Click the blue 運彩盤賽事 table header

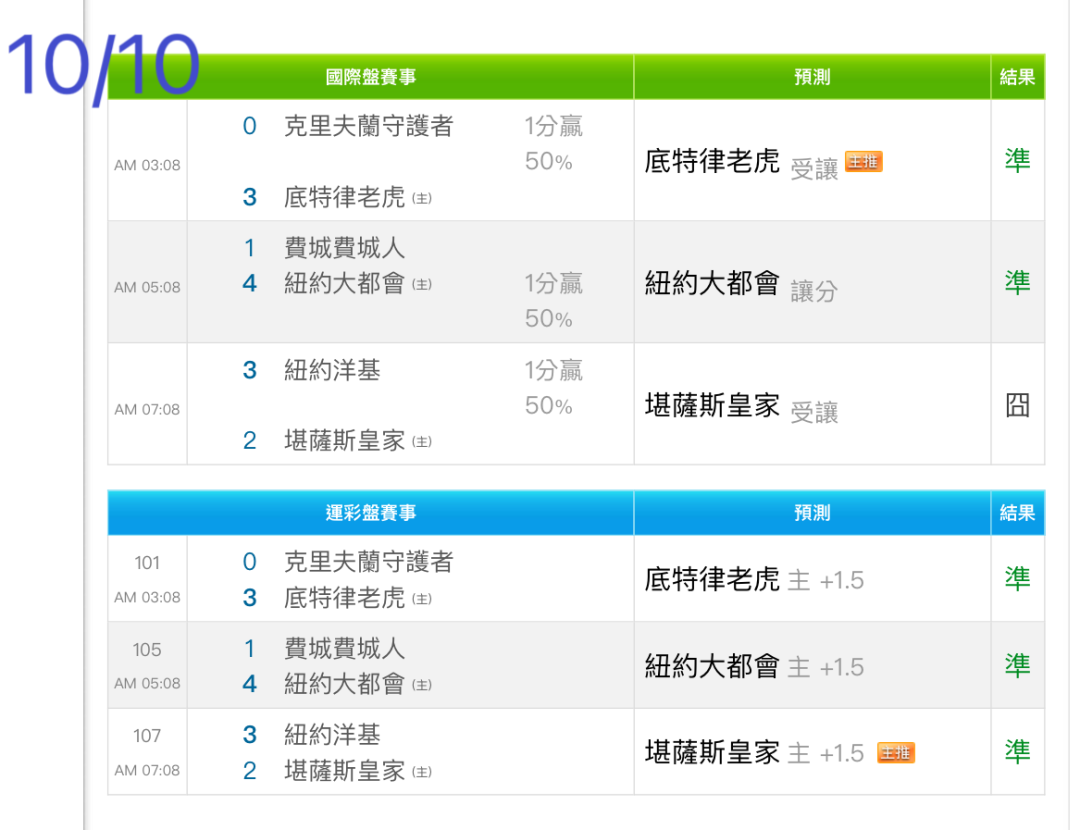(371, 512)
